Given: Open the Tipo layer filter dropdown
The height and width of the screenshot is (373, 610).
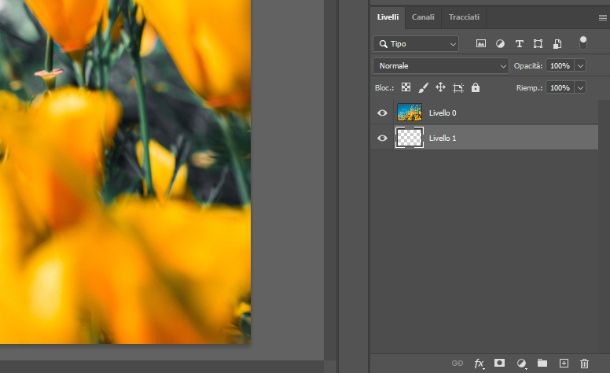Looking at the screenshot, I should click(416, 44).
